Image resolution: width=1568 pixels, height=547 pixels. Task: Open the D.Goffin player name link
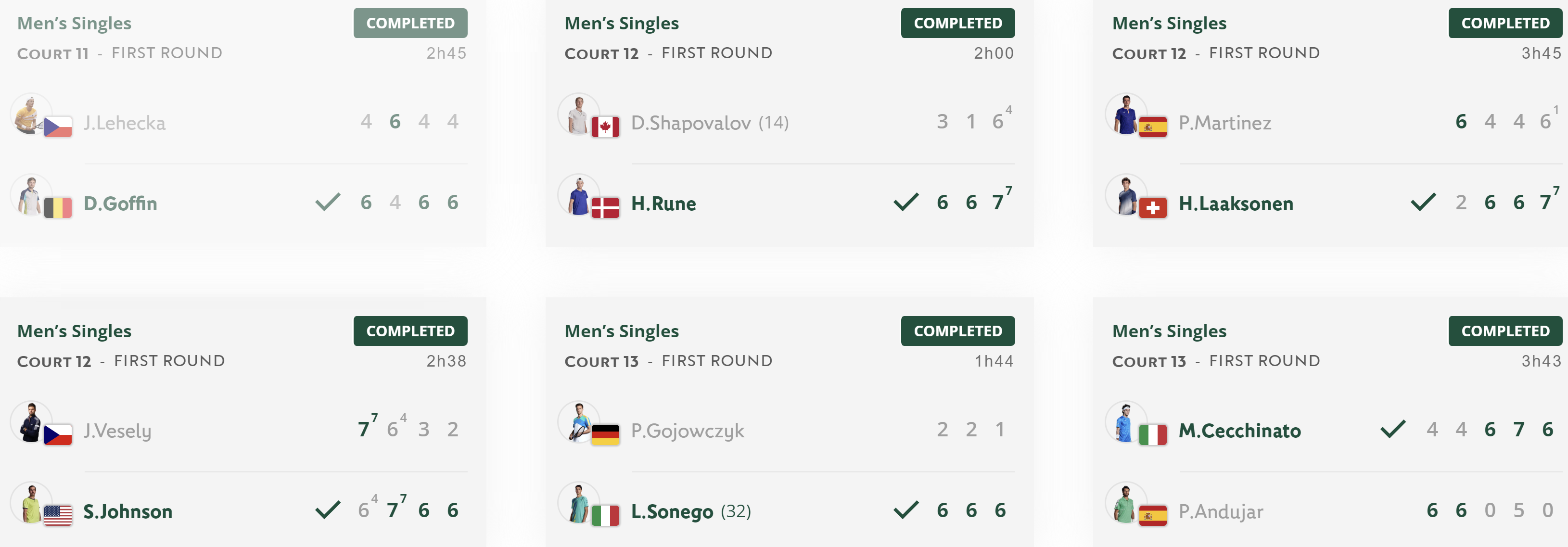click(120, 203)
